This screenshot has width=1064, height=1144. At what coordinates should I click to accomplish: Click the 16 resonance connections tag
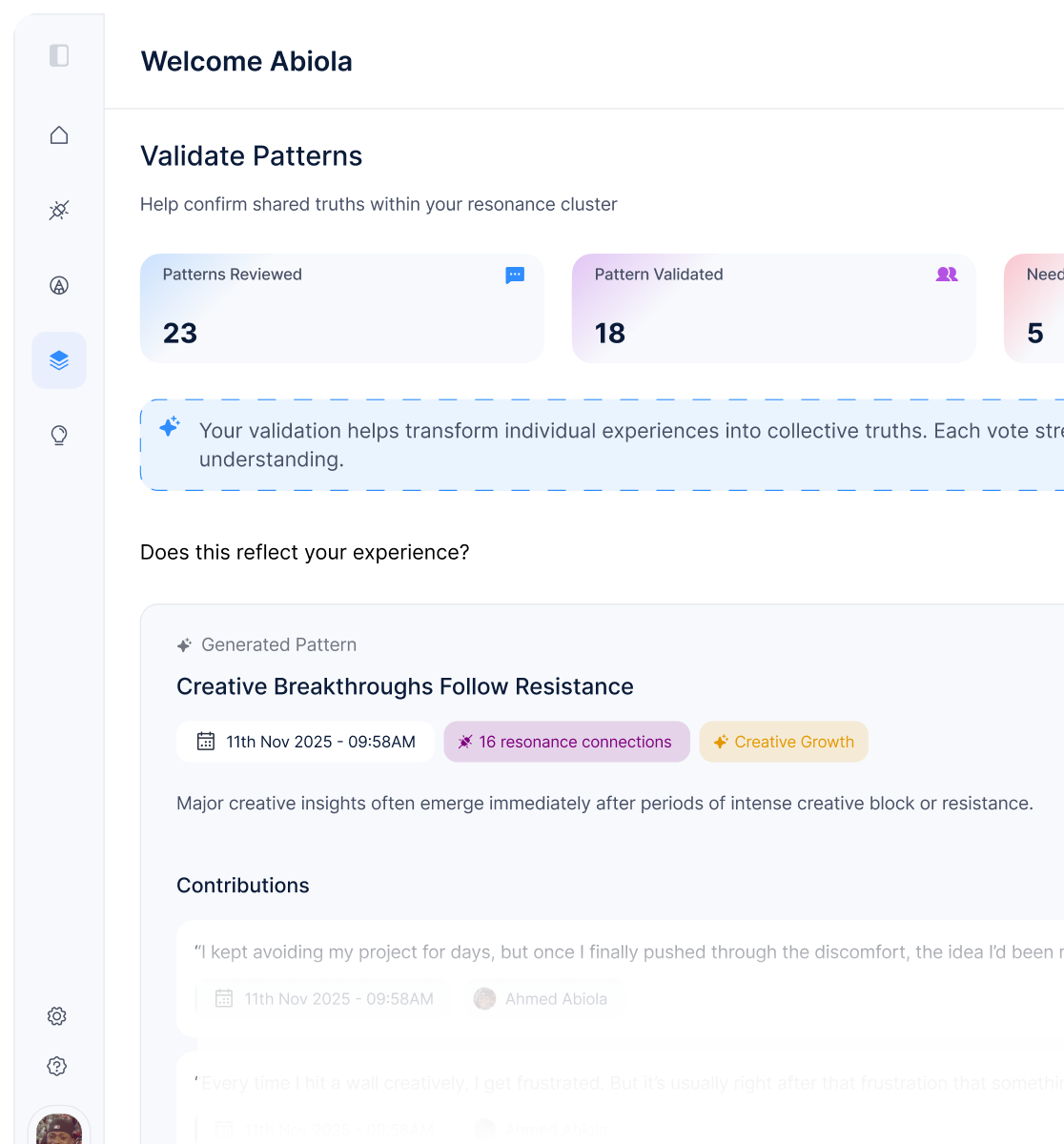coord(566,742)
